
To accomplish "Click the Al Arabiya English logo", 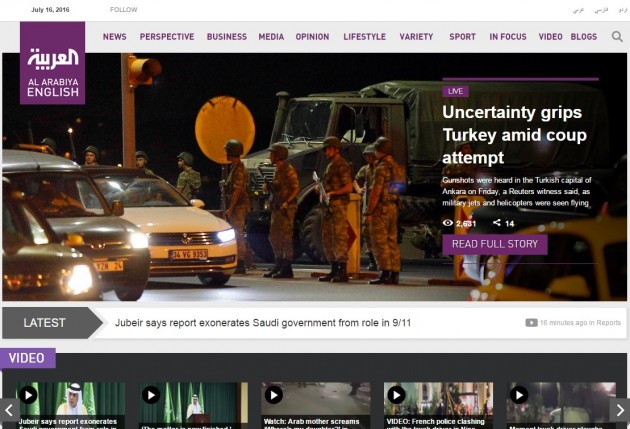I will point(52,63).
